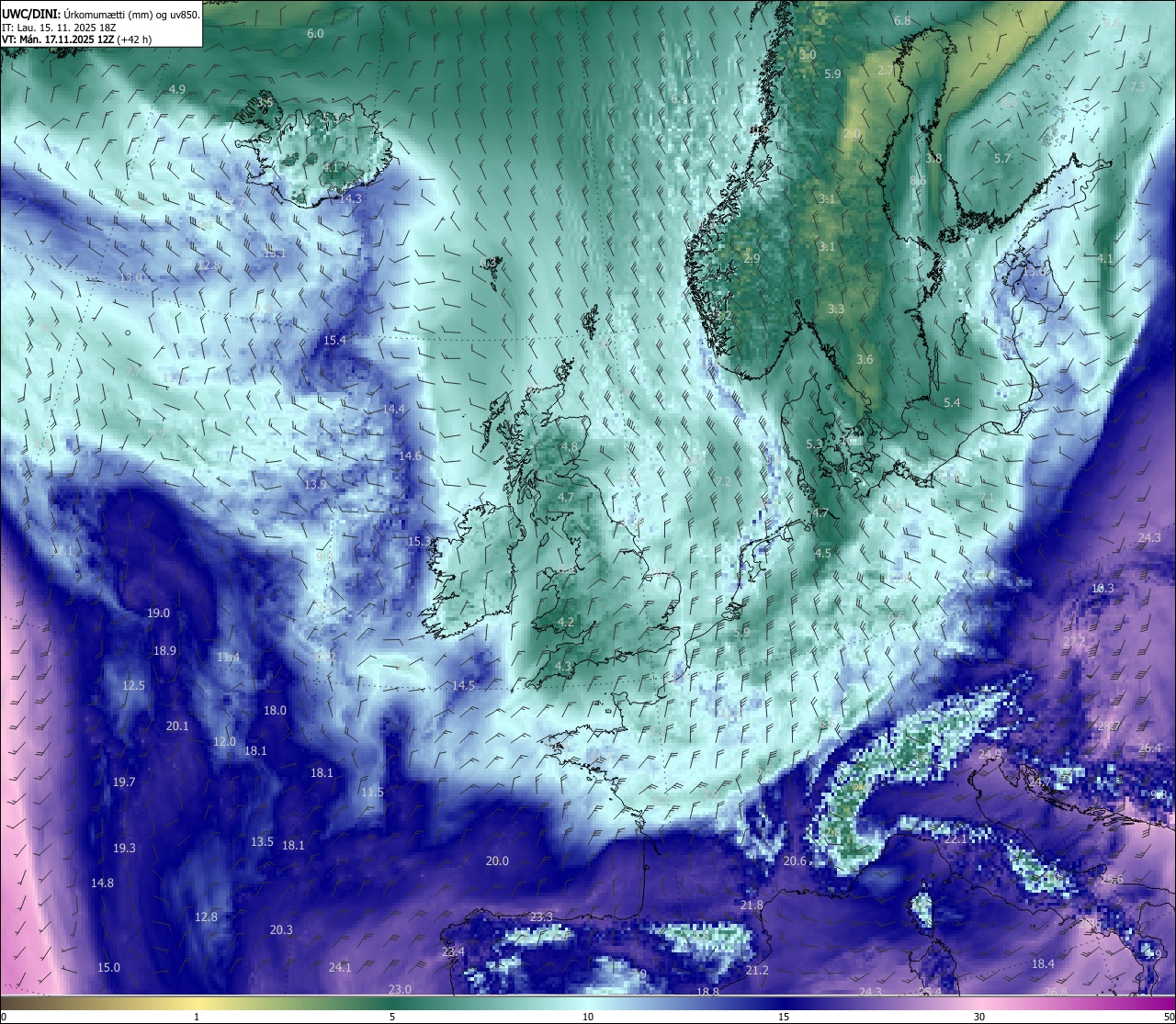Click the 23.3 value over northern Spain
This screenshot has width=1176, height=1024.
pos(542,917)
